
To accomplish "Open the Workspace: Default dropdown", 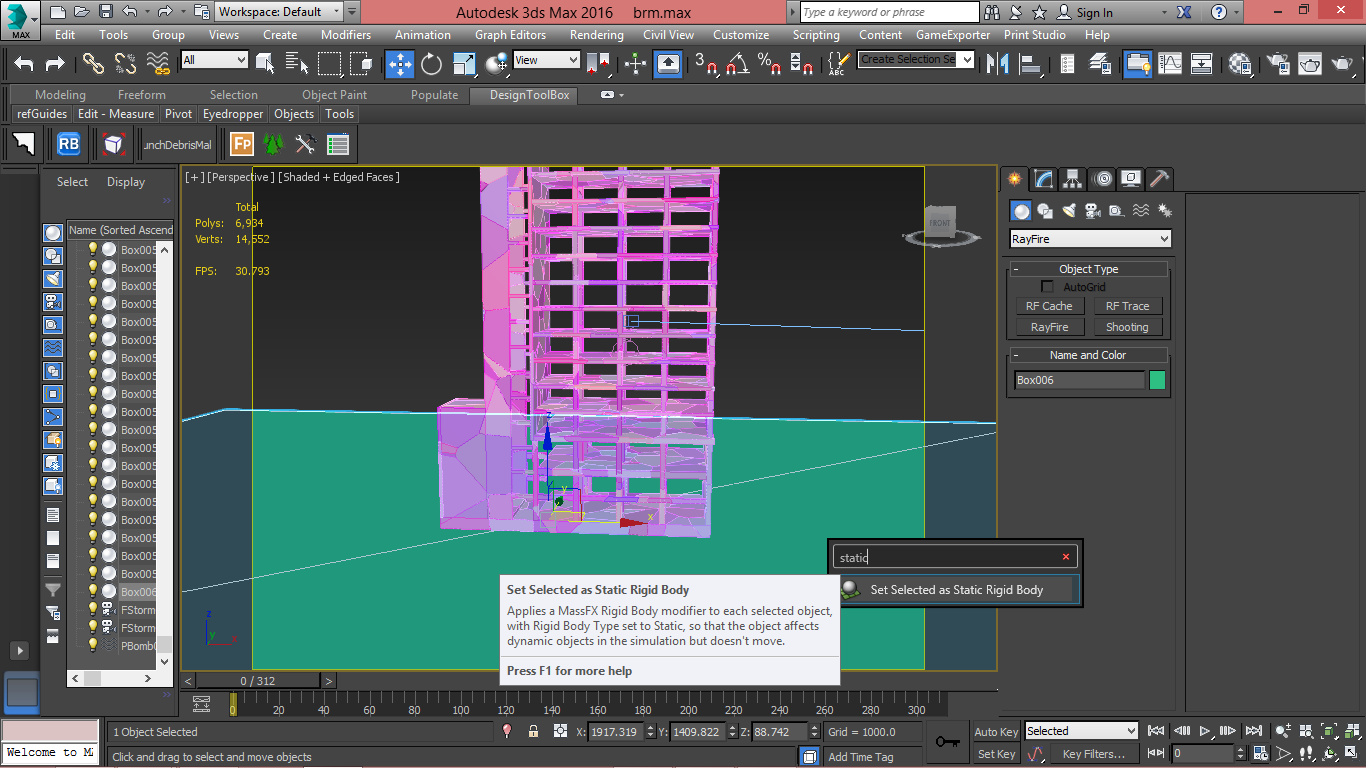I will click(x=280, y=12).
